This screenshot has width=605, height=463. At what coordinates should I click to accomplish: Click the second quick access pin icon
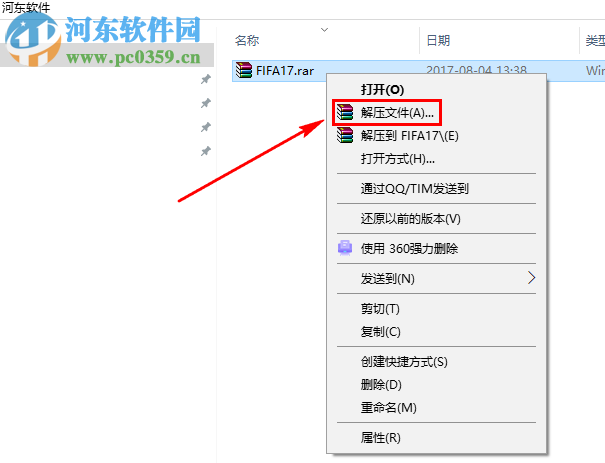click(x=206, y=103)
